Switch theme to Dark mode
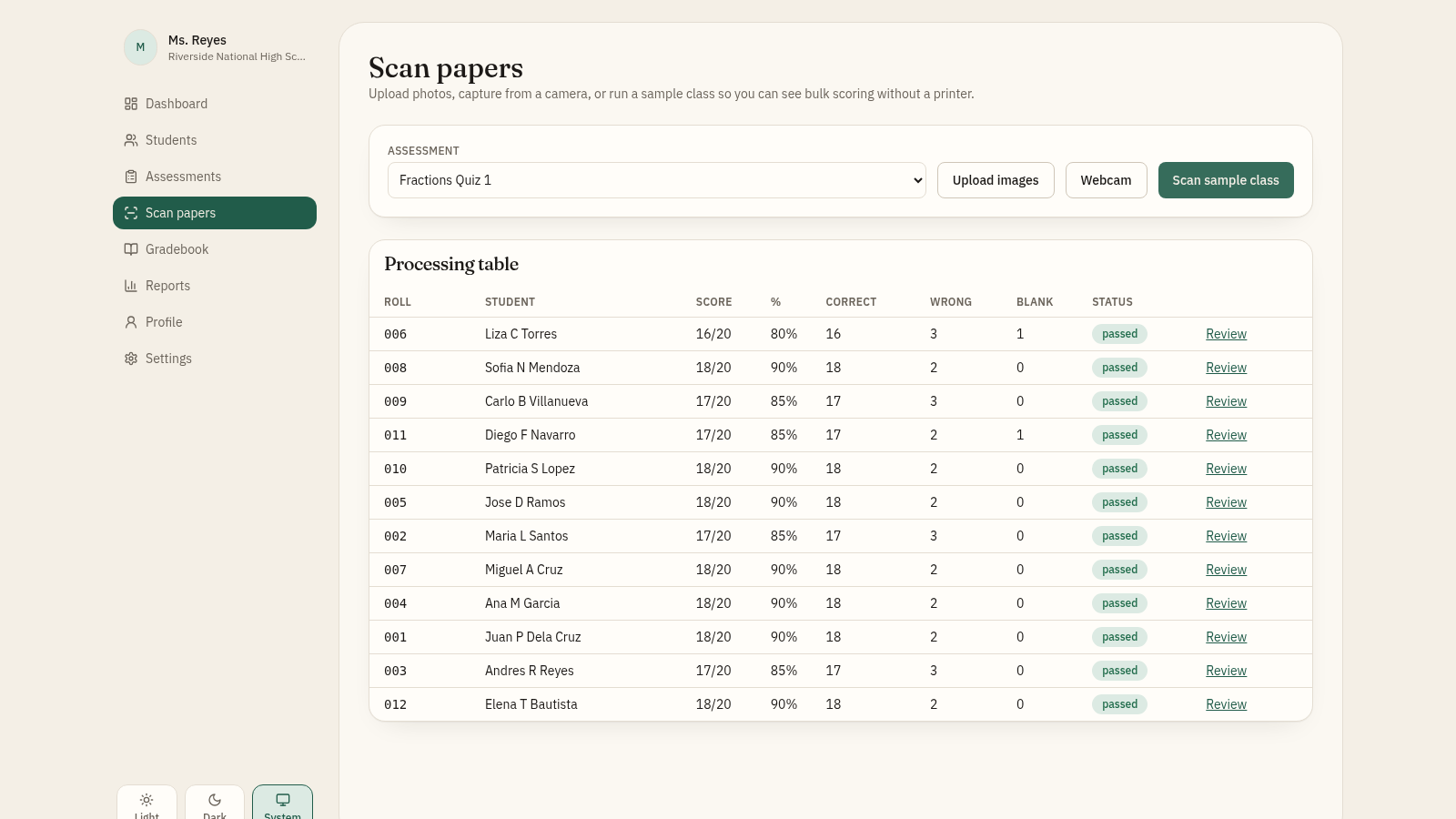 [215, 803]
